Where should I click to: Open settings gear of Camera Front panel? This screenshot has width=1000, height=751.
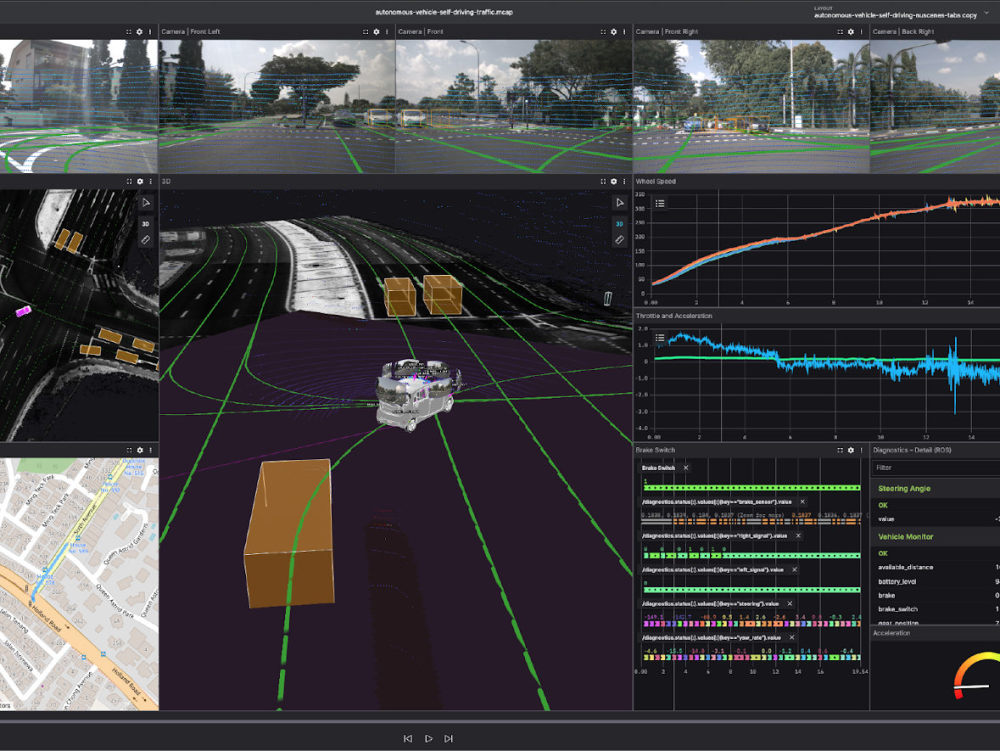tap(614, 31)
